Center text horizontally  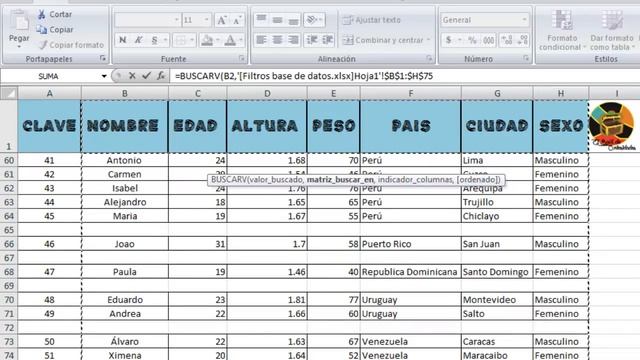click(277, 40)
